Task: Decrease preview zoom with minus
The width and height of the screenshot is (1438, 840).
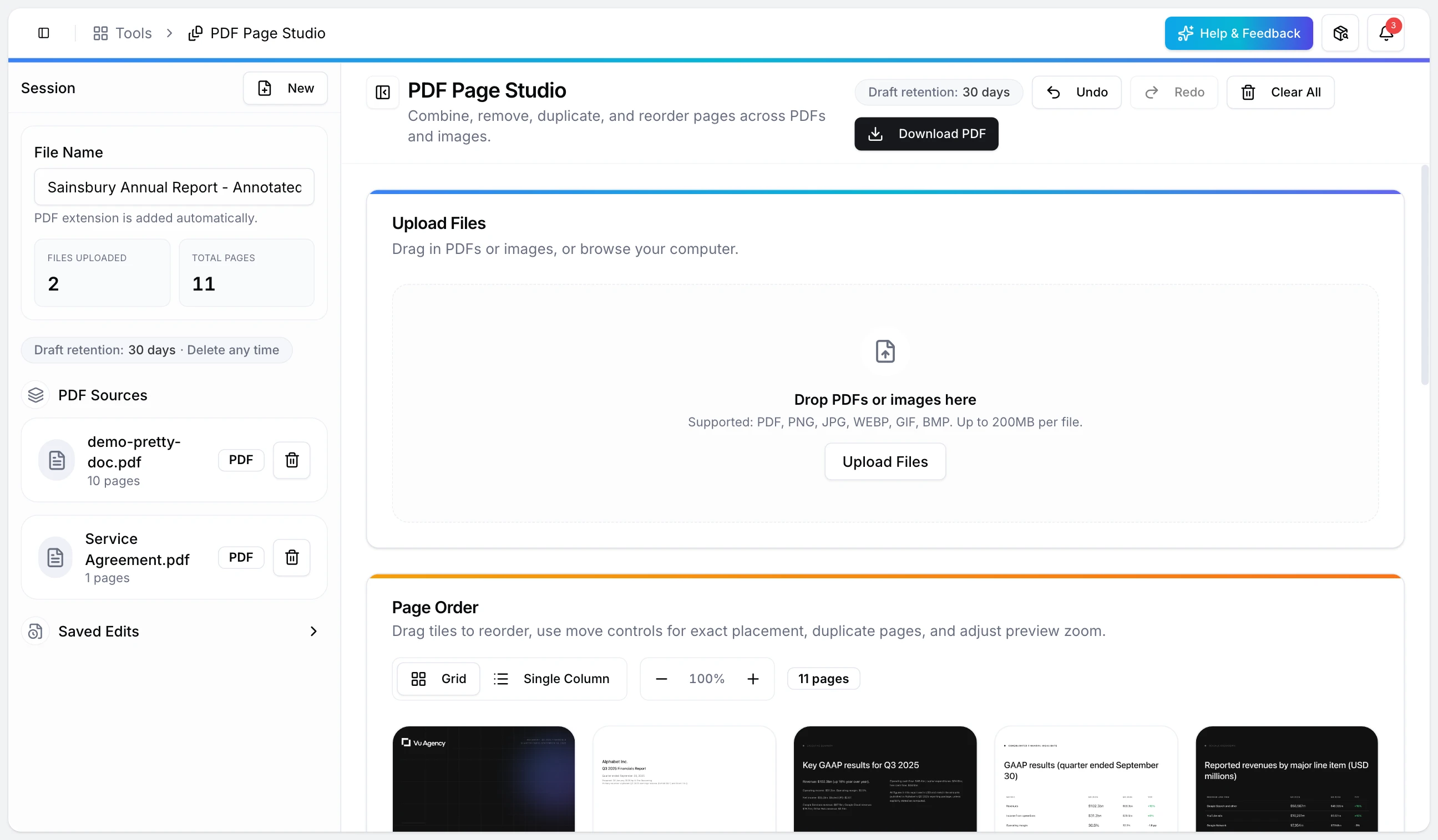Action: (x=661, y=679)
